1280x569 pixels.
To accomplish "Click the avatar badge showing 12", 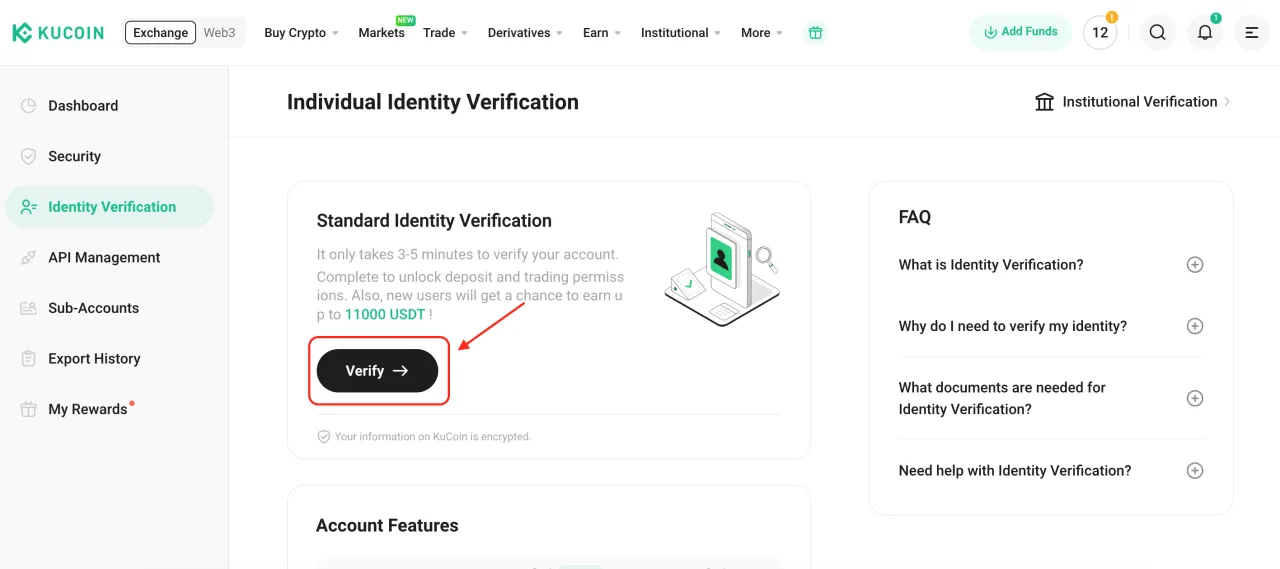I will point(1100,33).
